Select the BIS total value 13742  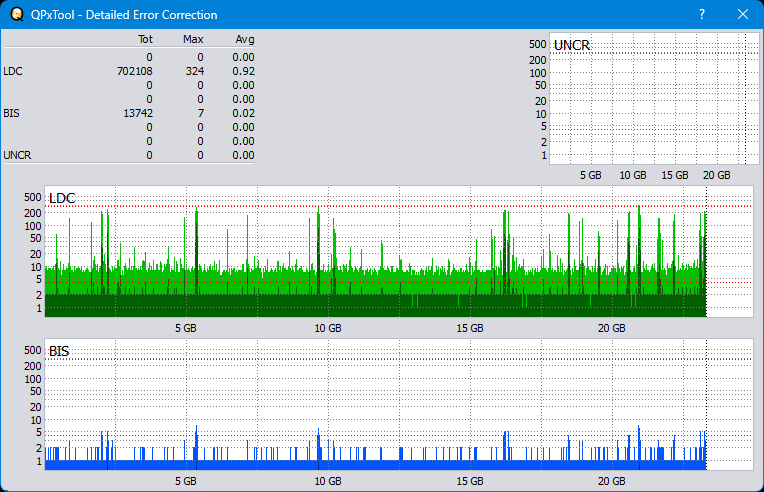(x=138, y=113)
